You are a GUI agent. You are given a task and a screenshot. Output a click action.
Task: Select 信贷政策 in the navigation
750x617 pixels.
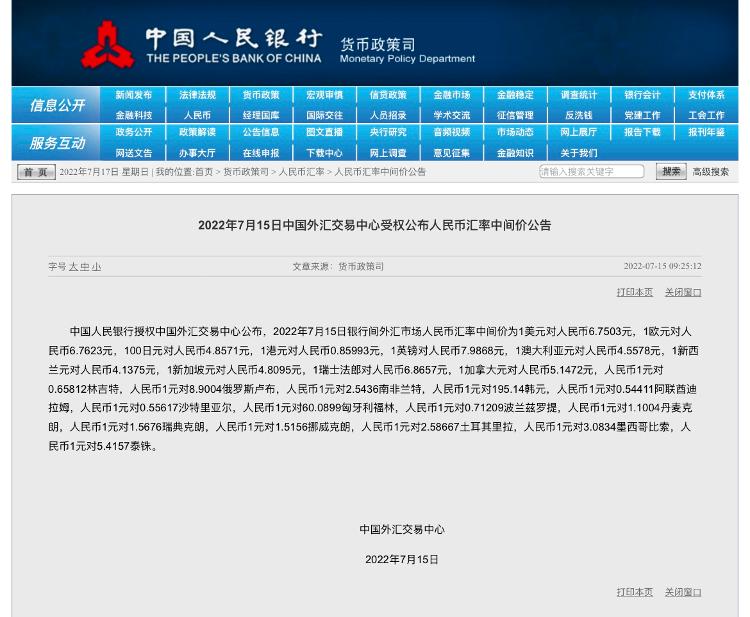pos(388,95)
